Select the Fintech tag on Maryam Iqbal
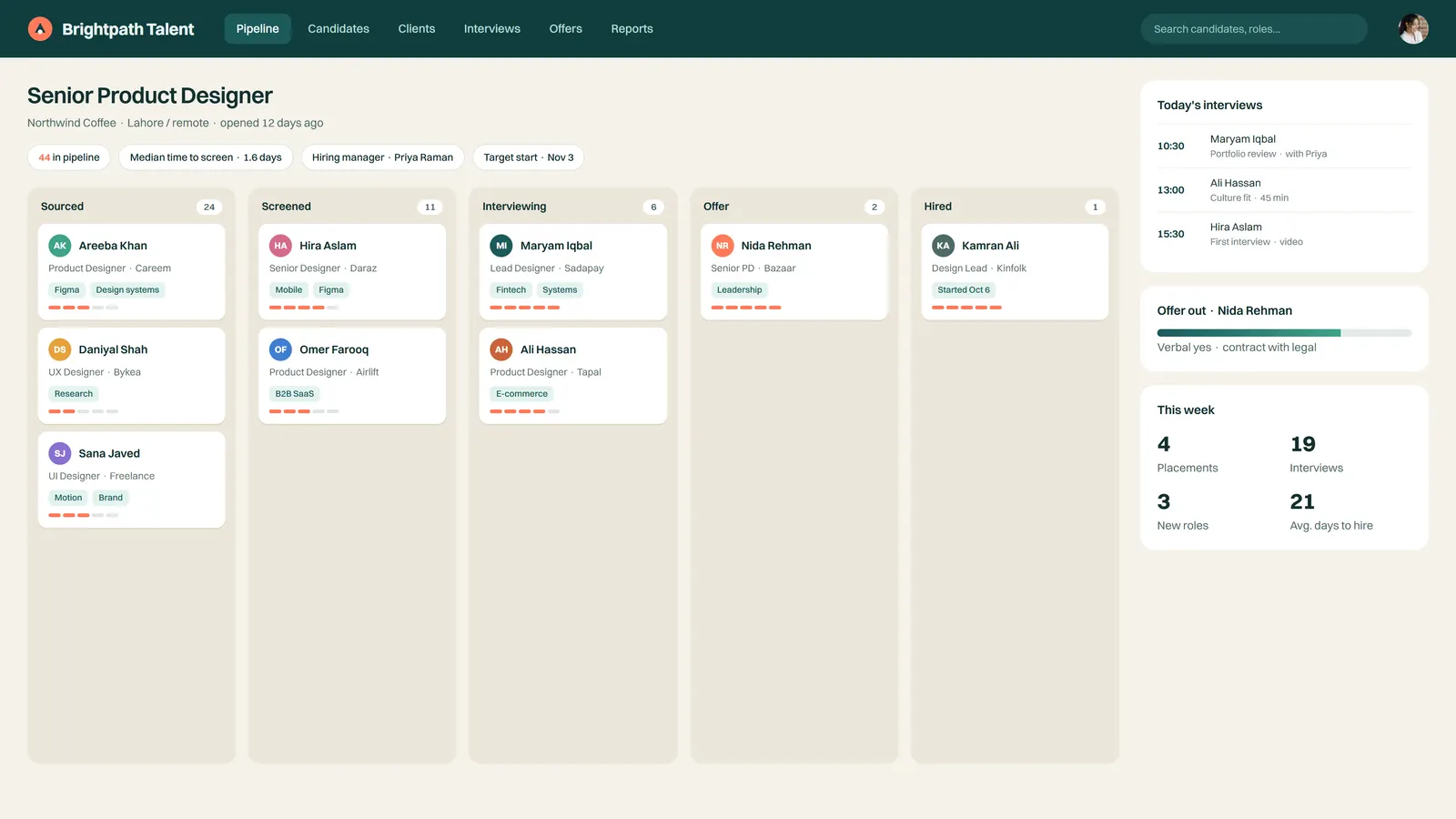This screenshot has height=819, width=1456. click(x=511, y=290)
